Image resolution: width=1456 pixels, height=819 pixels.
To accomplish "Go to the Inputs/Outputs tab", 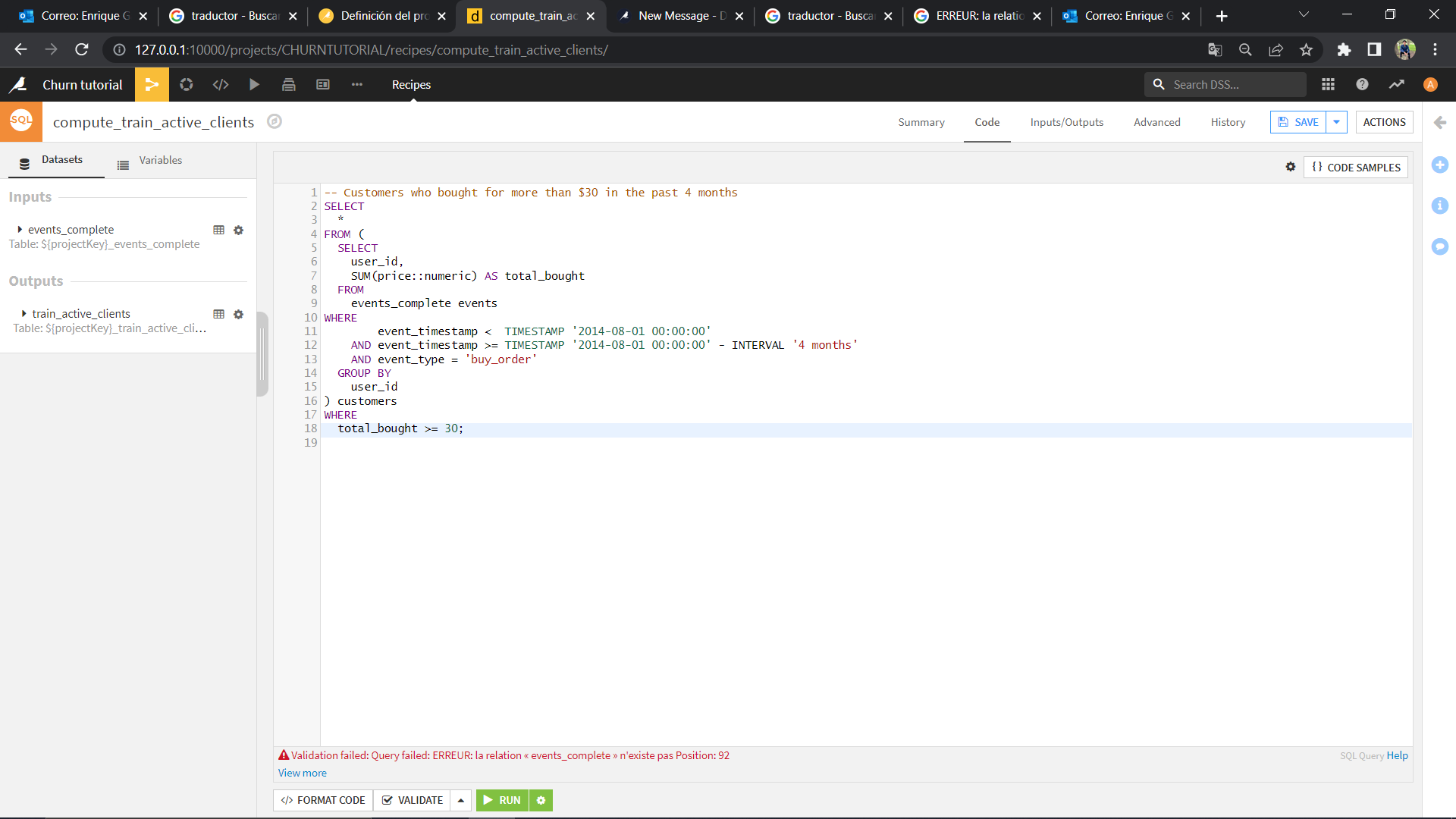I will coord(1066,122).
